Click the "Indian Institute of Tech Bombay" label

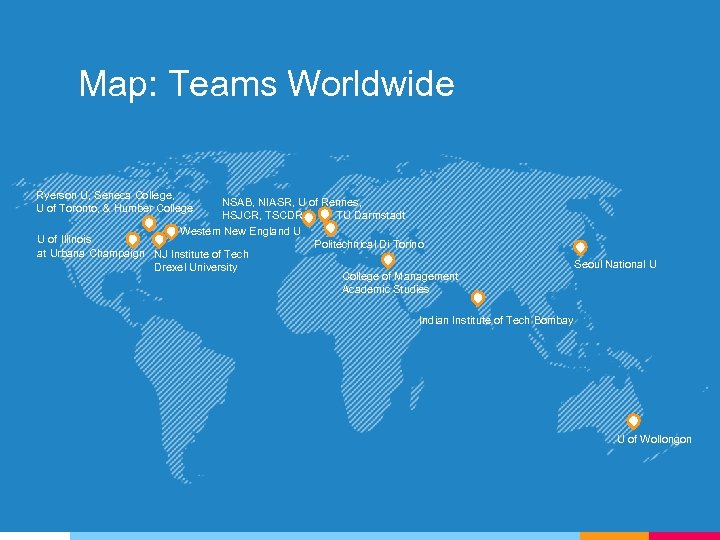[x=496, y=320]
